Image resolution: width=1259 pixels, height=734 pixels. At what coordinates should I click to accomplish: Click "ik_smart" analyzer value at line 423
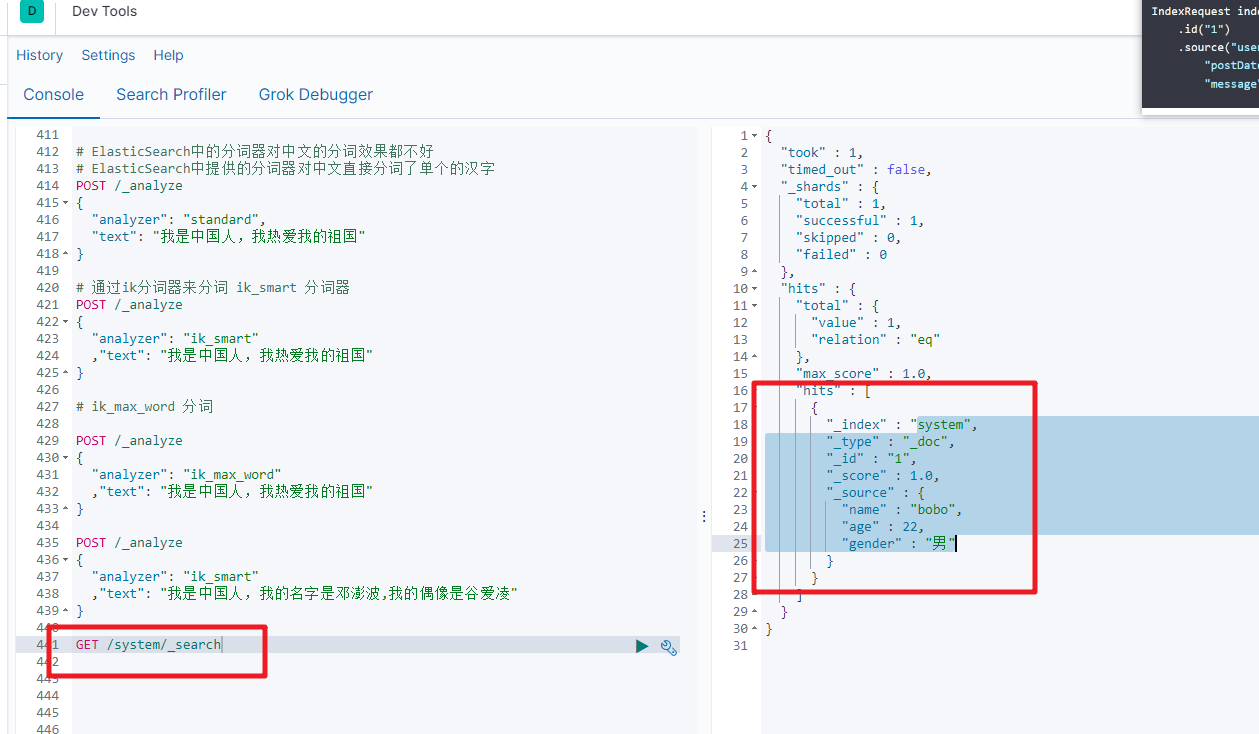coord(221,338)
